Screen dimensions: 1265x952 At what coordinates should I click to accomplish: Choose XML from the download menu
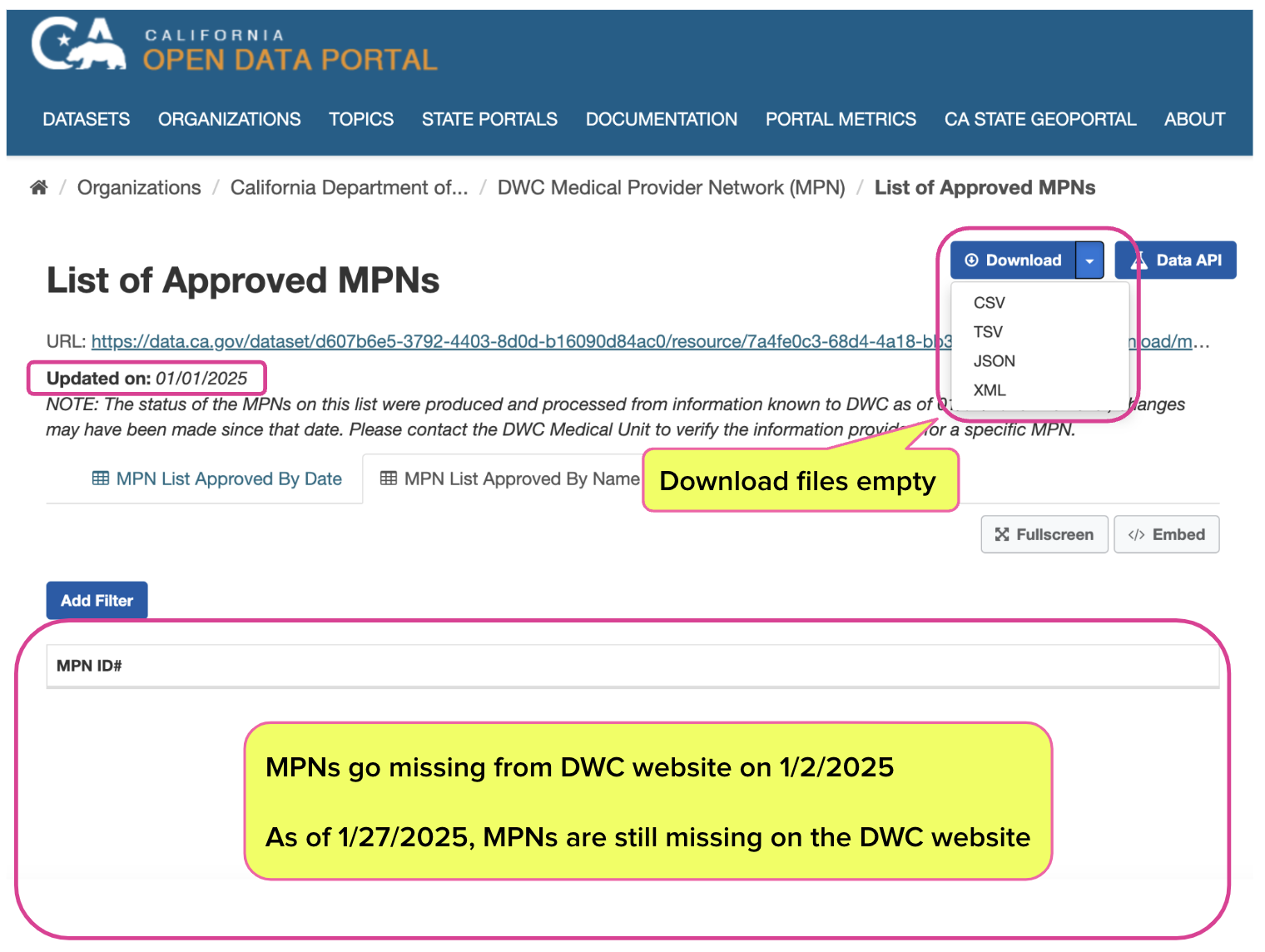990,390
